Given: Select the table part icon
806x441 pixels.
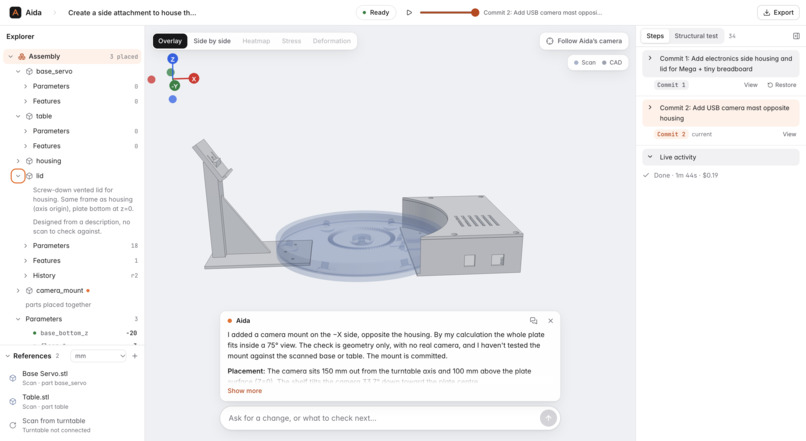Looking at the screenshot, I should 29,116.
